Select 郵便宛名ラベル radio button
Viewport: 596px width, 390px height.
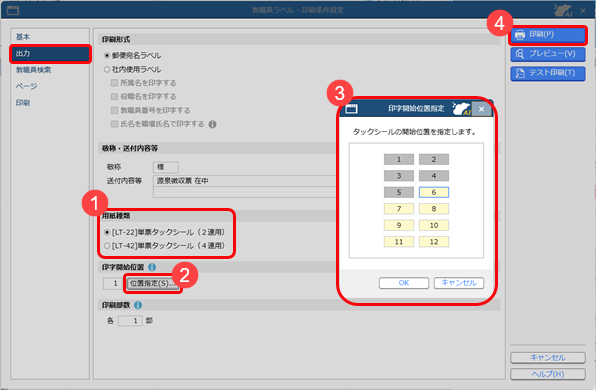tap(107, 56)
